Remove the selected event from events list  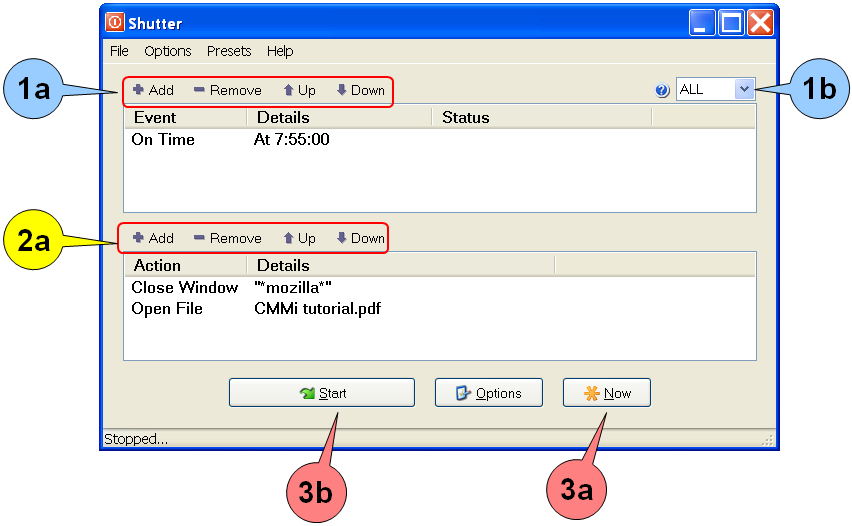[x=228, y=90]
